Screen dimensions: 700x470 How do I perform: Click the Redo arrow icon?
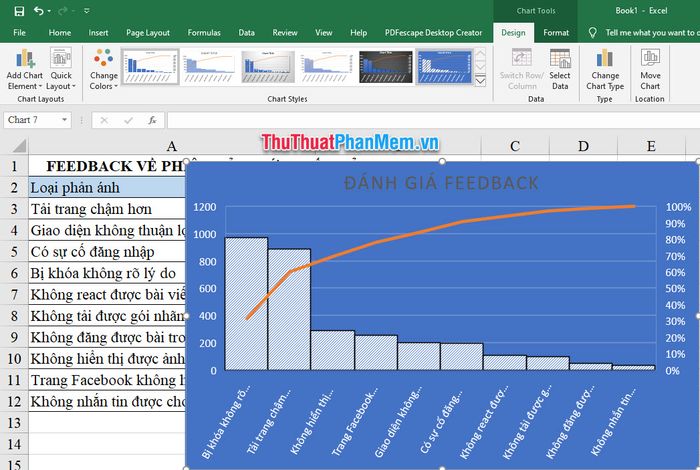point(62,11)
